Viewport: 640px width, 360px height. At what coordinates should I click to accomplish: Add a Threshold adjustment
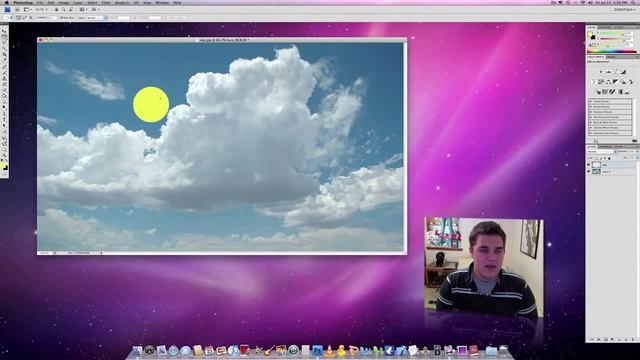tap(612, 91)
